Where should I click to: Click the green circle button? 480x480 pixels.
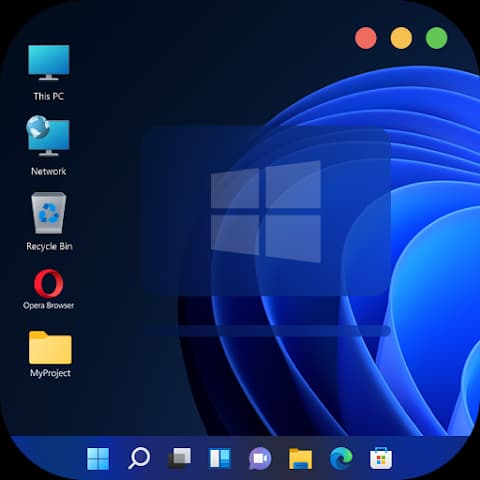tap(436, 38)
